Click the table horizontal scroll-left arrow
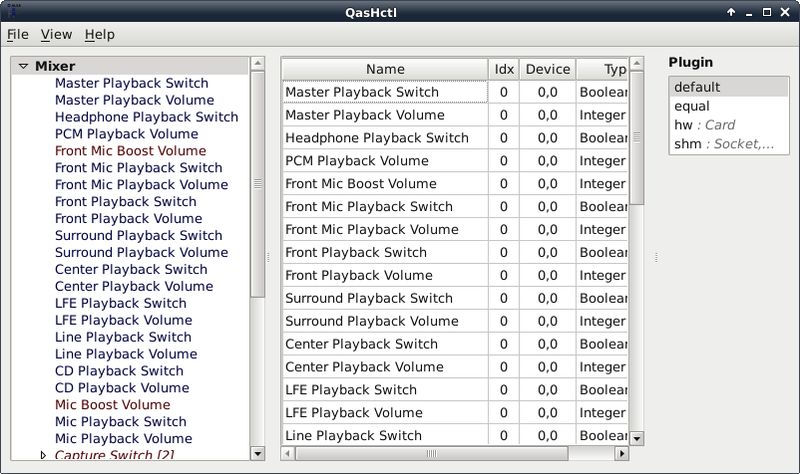Image resolution: width=800 pixels, height=474 pixels. (288, 453)
